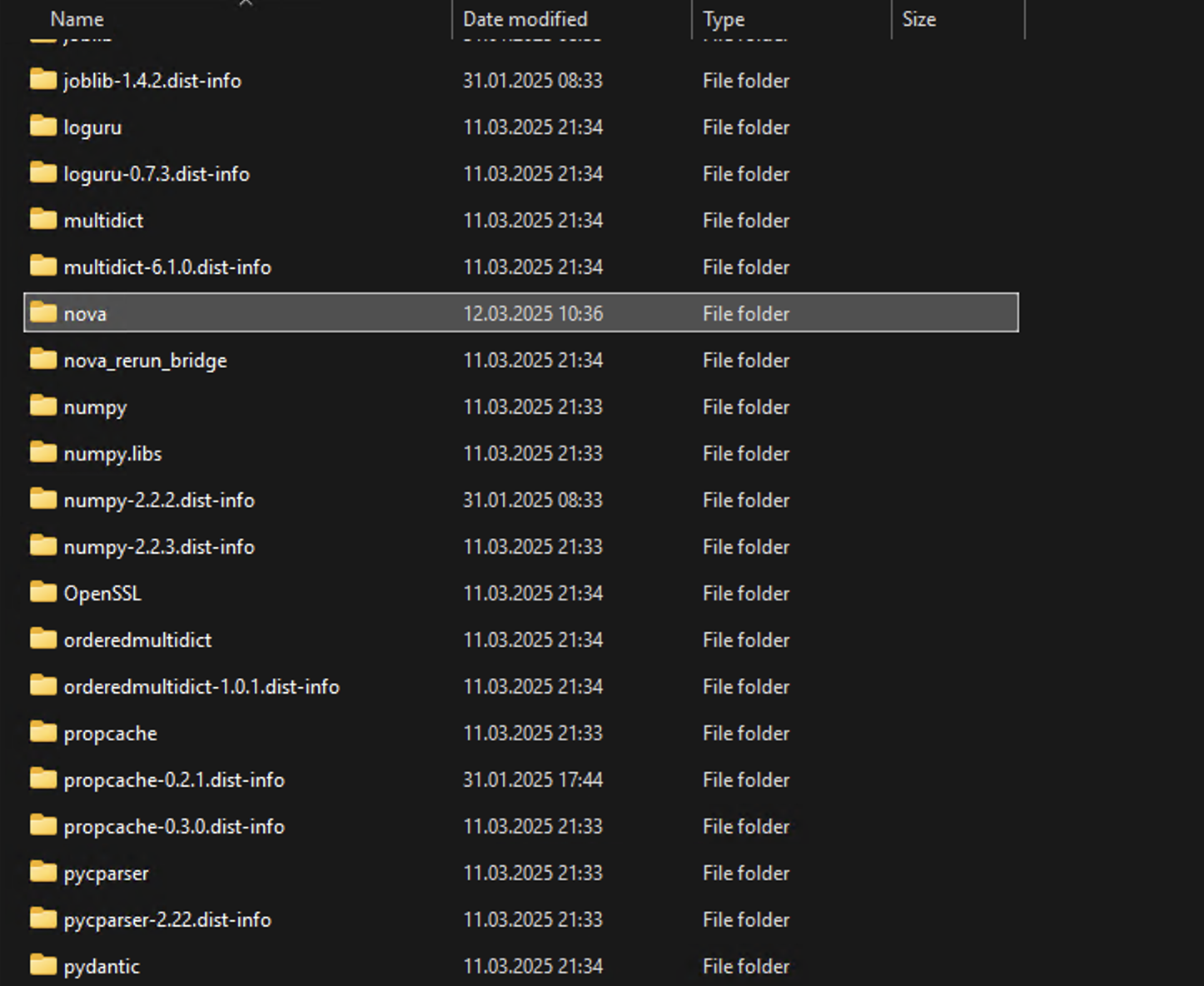Click the propcache folder icon
Image resolution: width=1204 pixels, height=986 pixels.
coord(42,733)
